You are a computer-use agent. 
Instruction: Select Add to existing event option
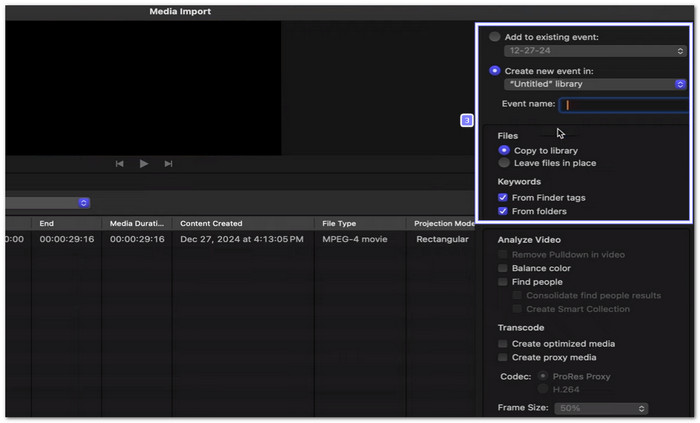click(495, 37)
